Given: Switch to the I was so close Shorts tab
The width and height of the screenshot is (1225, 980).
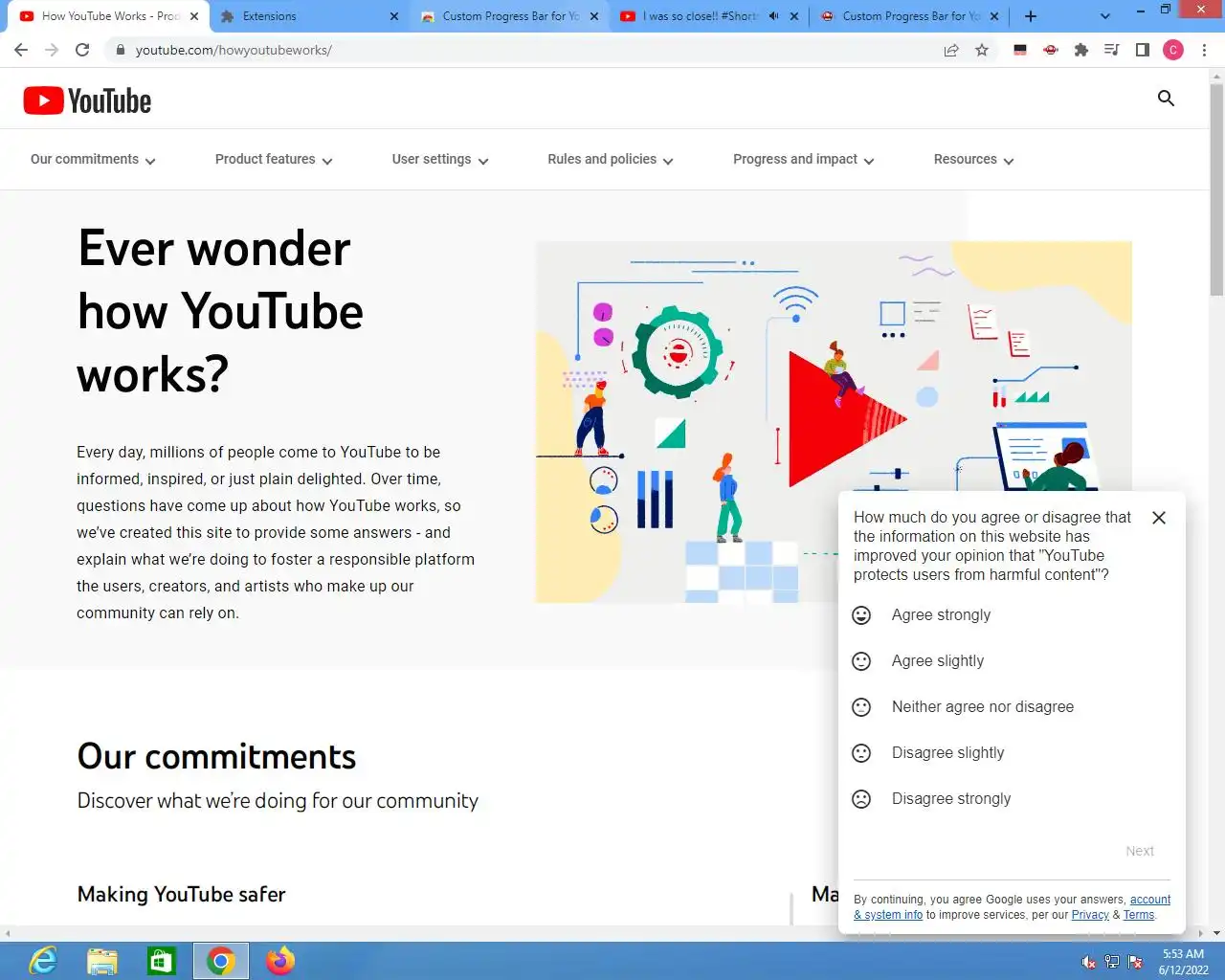Looking at the screenshot, I should tap(708, 16).
